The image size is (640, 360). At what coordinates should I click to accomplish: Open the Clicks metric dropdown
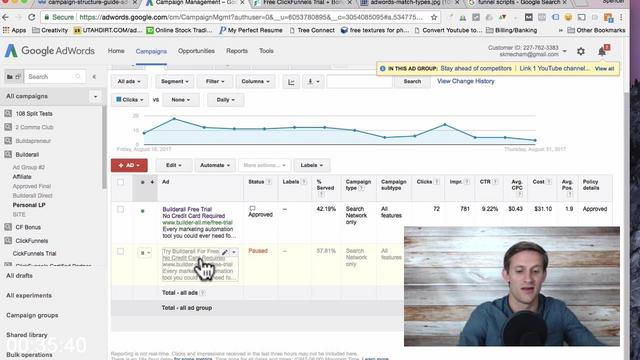pyautogui.click(x=130, y=100)
